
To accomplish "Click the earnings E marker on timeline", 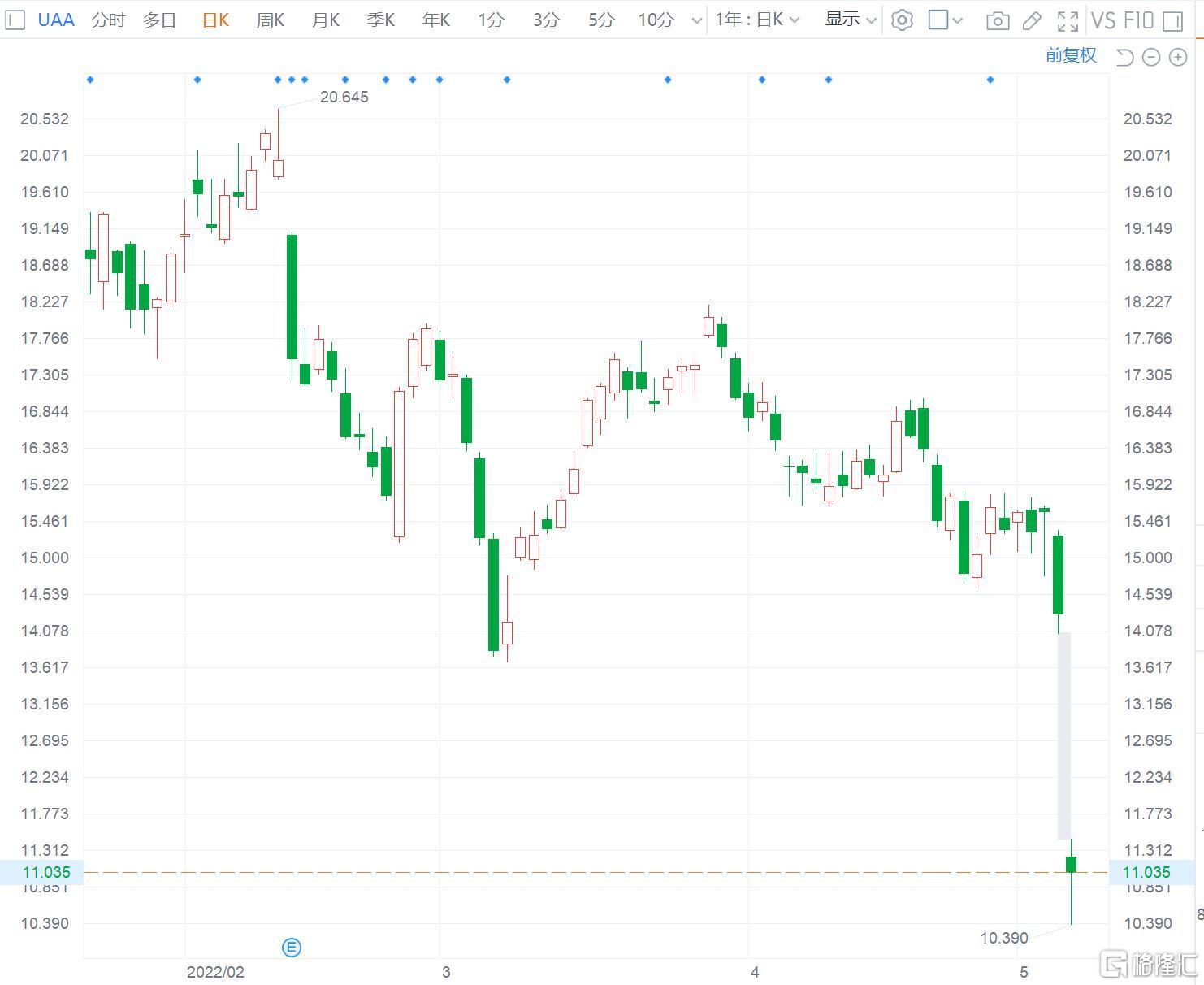I will click(292, 947).
